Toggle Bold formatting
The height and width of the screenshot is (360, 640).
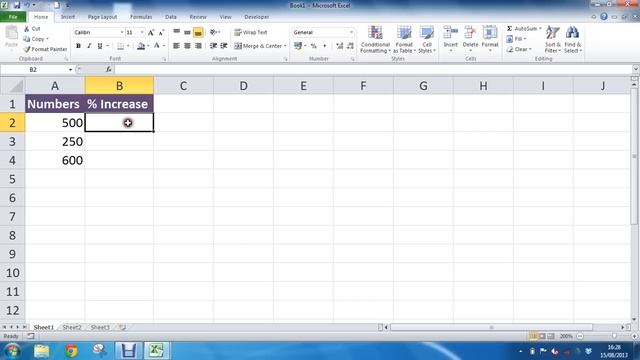click(x=78, y=46)
